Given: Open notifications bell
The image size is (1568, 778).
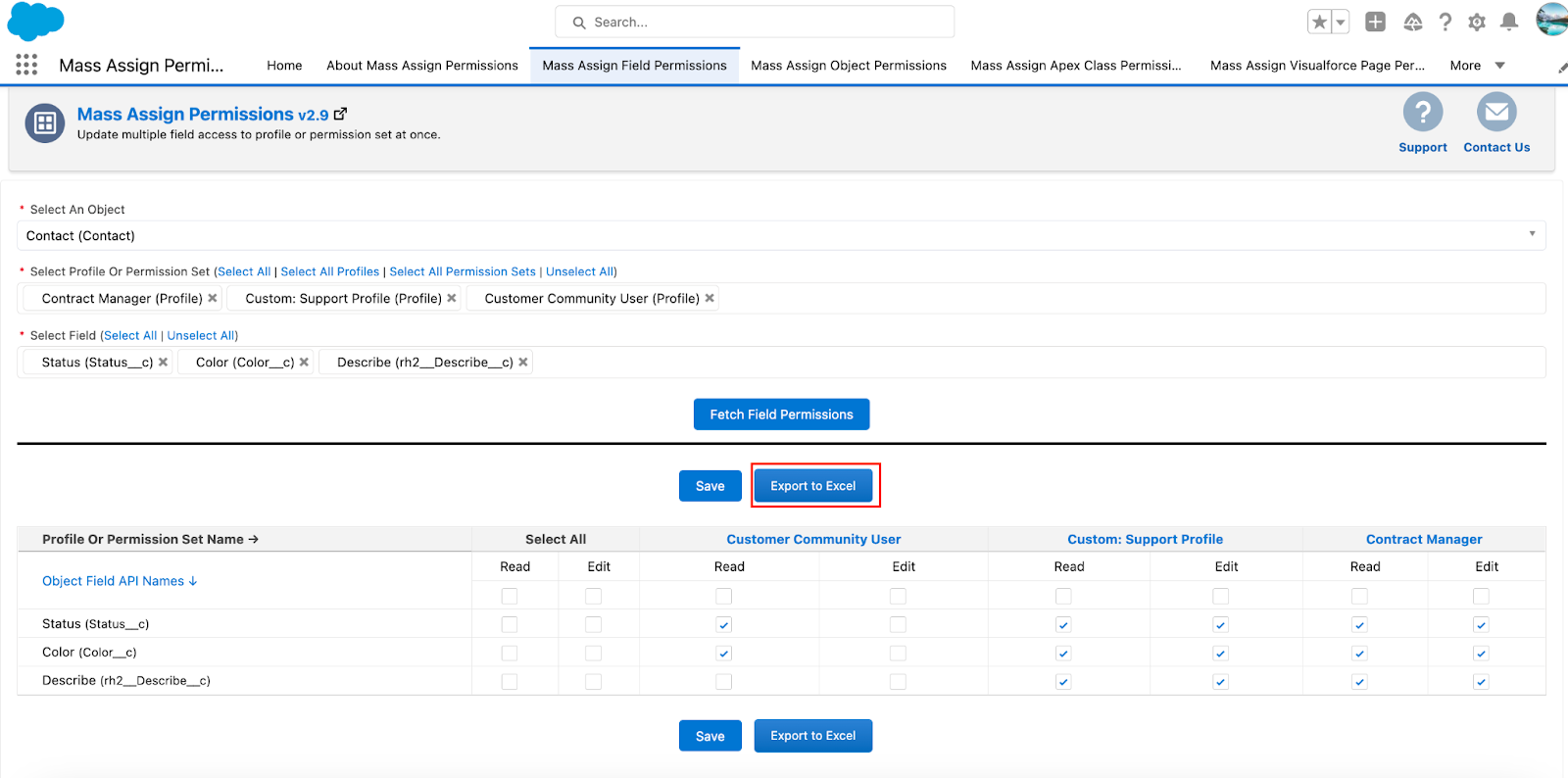Looking at the screenshot, I should click(1509, 22).
